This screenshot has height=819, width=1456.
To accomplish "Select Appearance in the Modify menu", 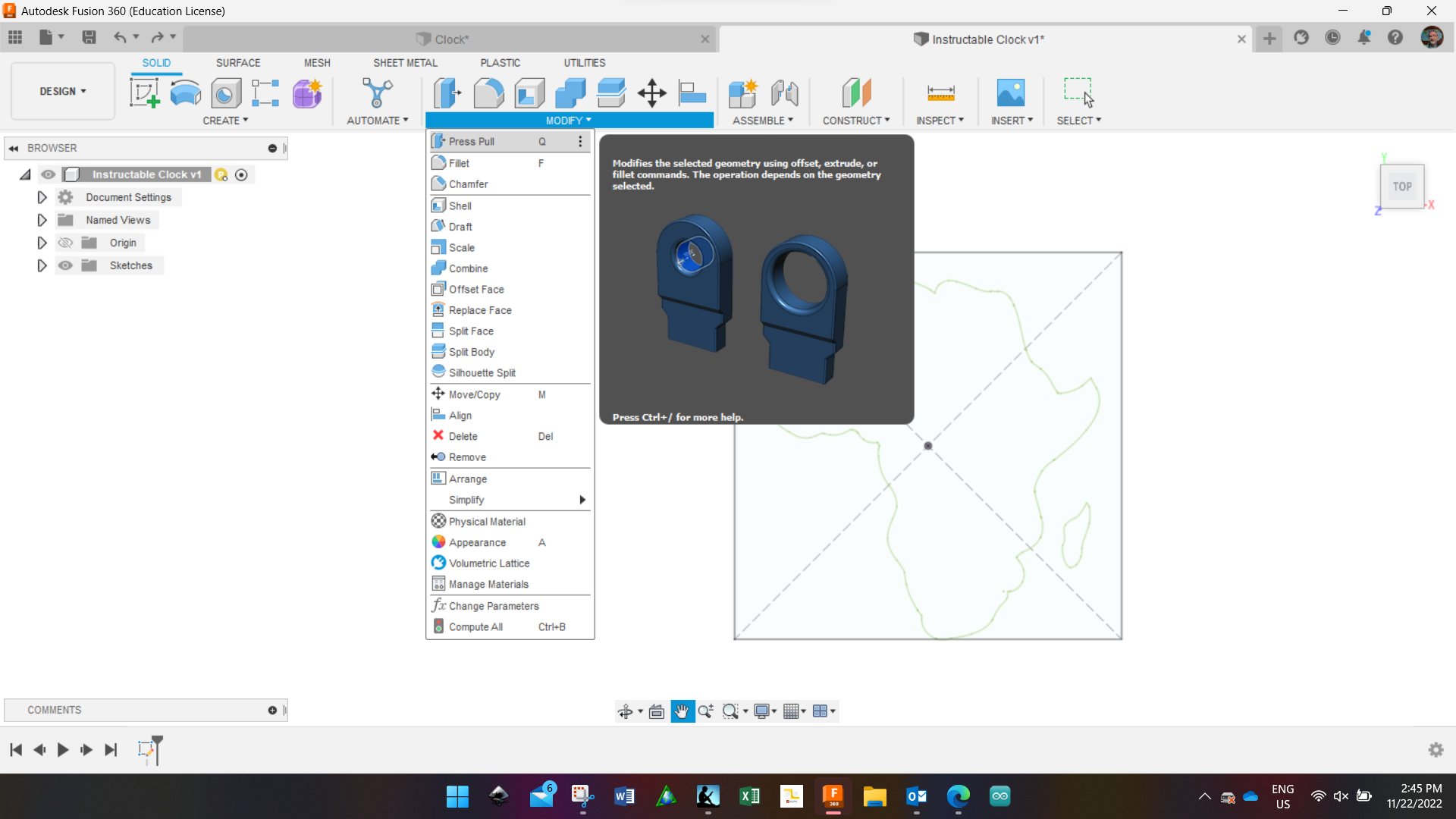I will (x=477, y=542).
